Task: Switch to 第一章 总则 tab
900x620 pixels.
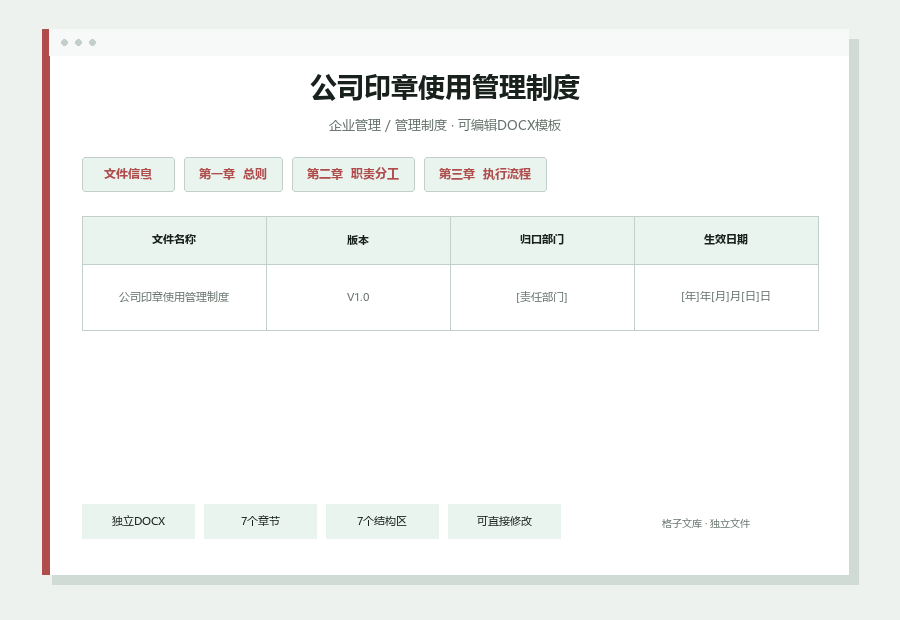Action: [233, 175]
